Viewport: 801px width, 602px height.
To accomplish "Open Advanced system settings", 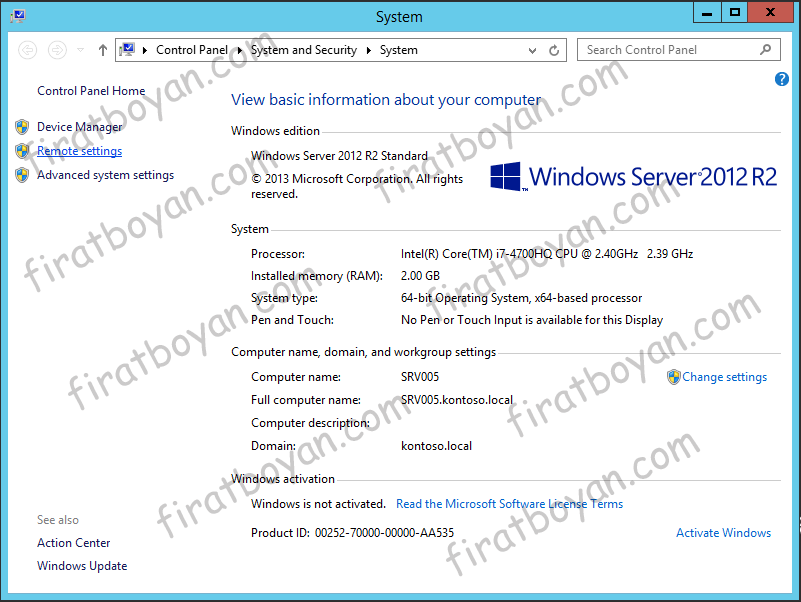I will coord(105,175).
